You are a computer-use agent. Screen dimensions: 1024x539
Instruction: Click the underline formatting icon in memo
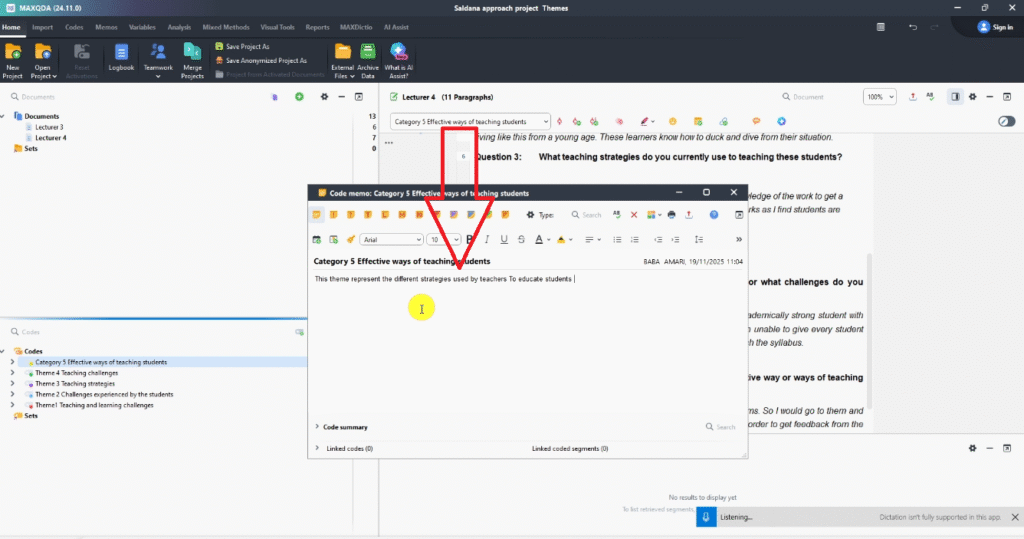[504, 240]
